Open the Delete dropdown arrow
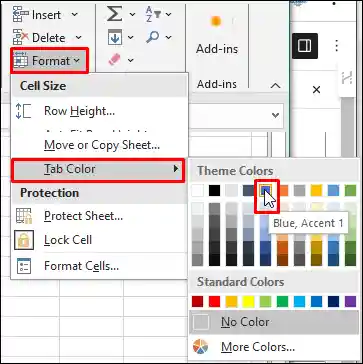The height and width of the screenshot is (364, 363). [x=79, y=38]
